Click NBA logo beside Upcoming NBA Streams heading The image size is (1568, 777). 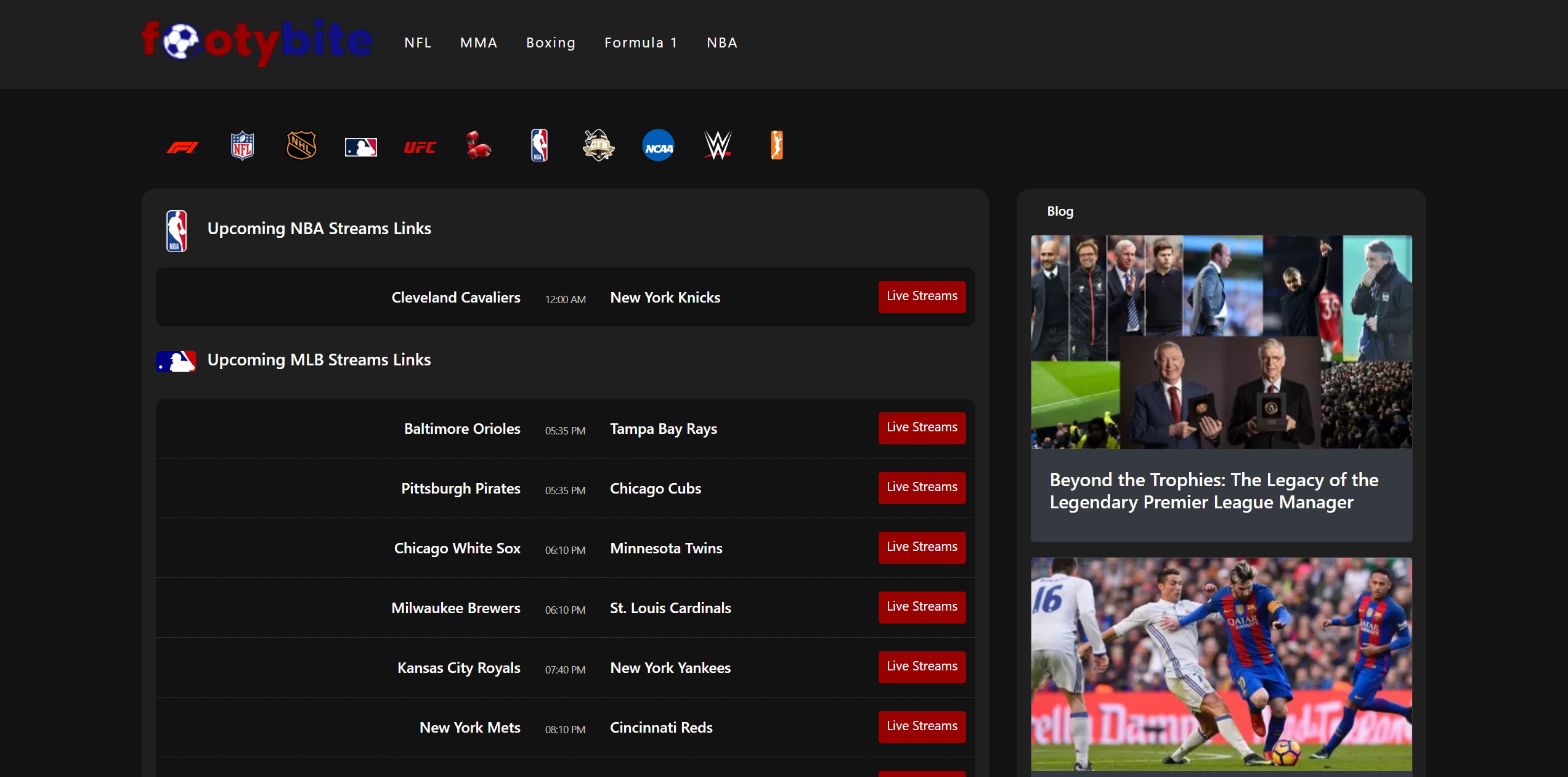coord(177,231)
